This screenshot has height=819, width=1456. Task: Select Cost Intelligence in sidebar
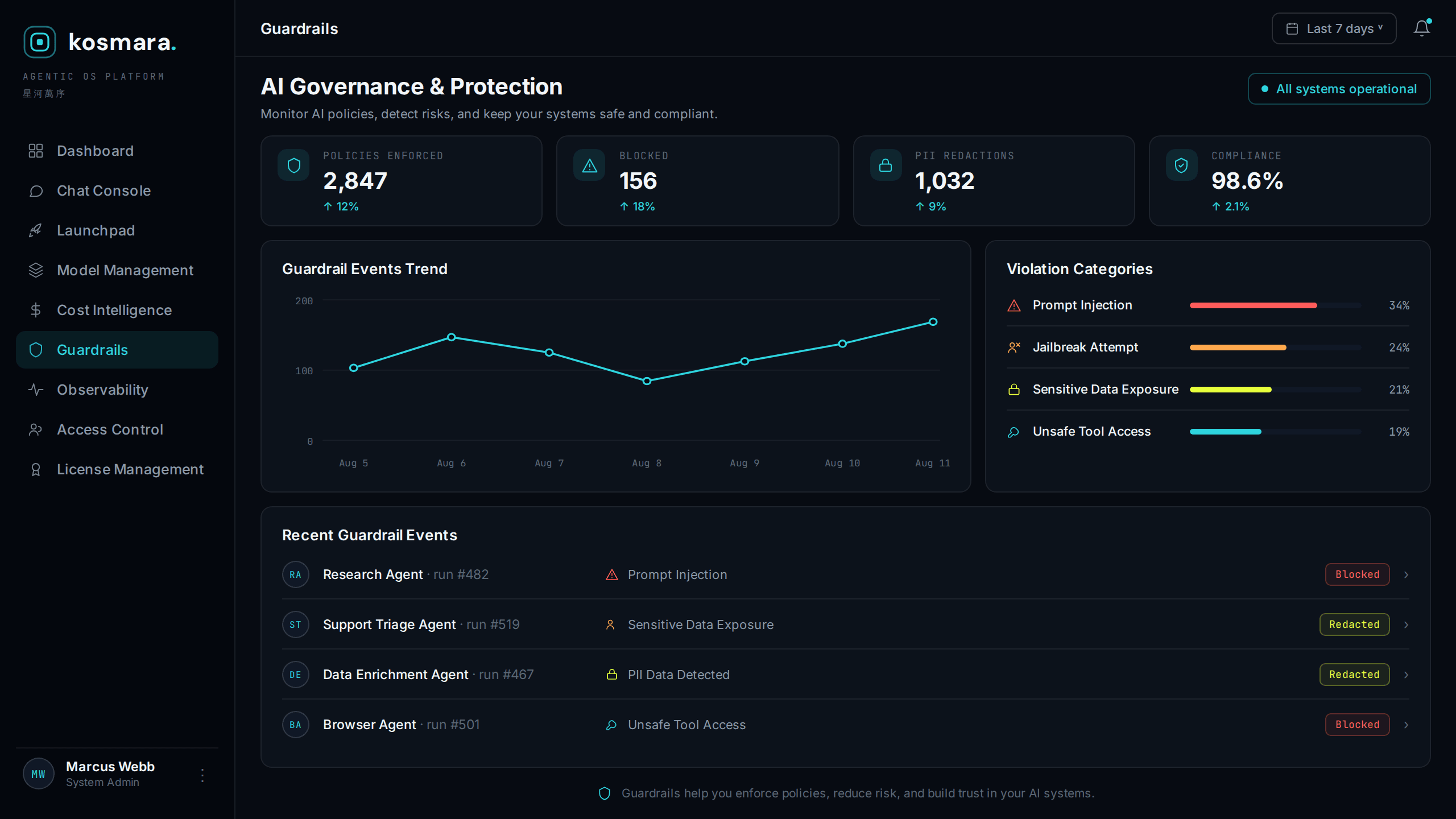(117, 310)
